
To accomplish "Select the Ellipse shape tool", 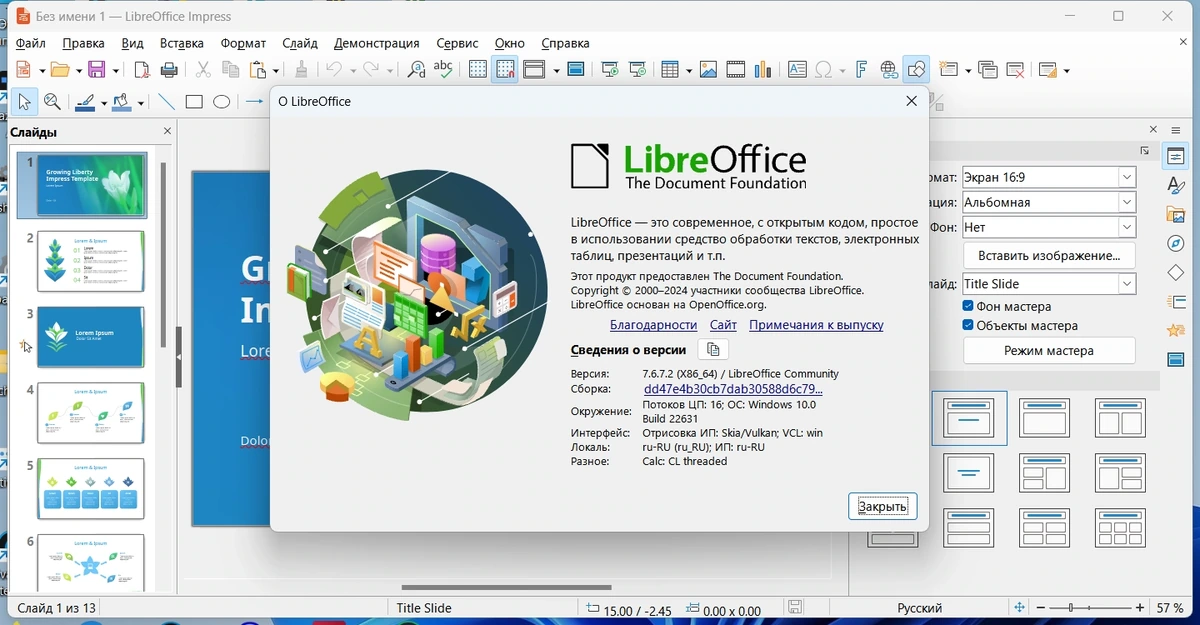I will coord(222,102).
